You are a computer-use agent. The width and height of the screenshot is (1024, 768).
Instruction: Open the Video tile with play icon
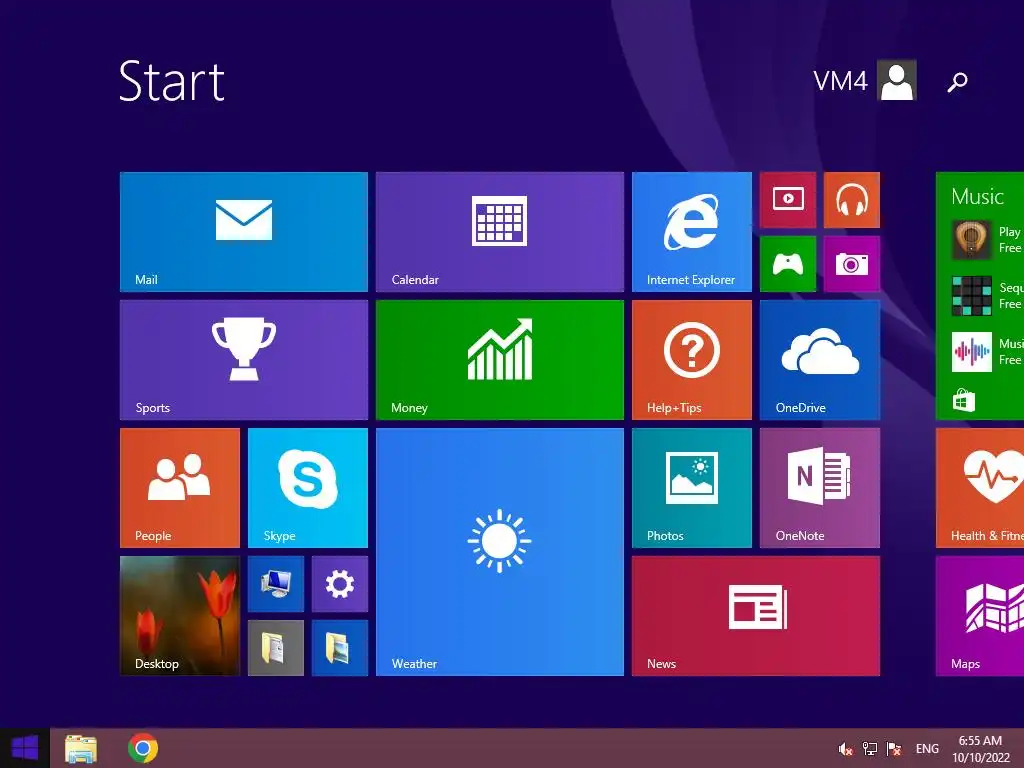click(788, 200)
